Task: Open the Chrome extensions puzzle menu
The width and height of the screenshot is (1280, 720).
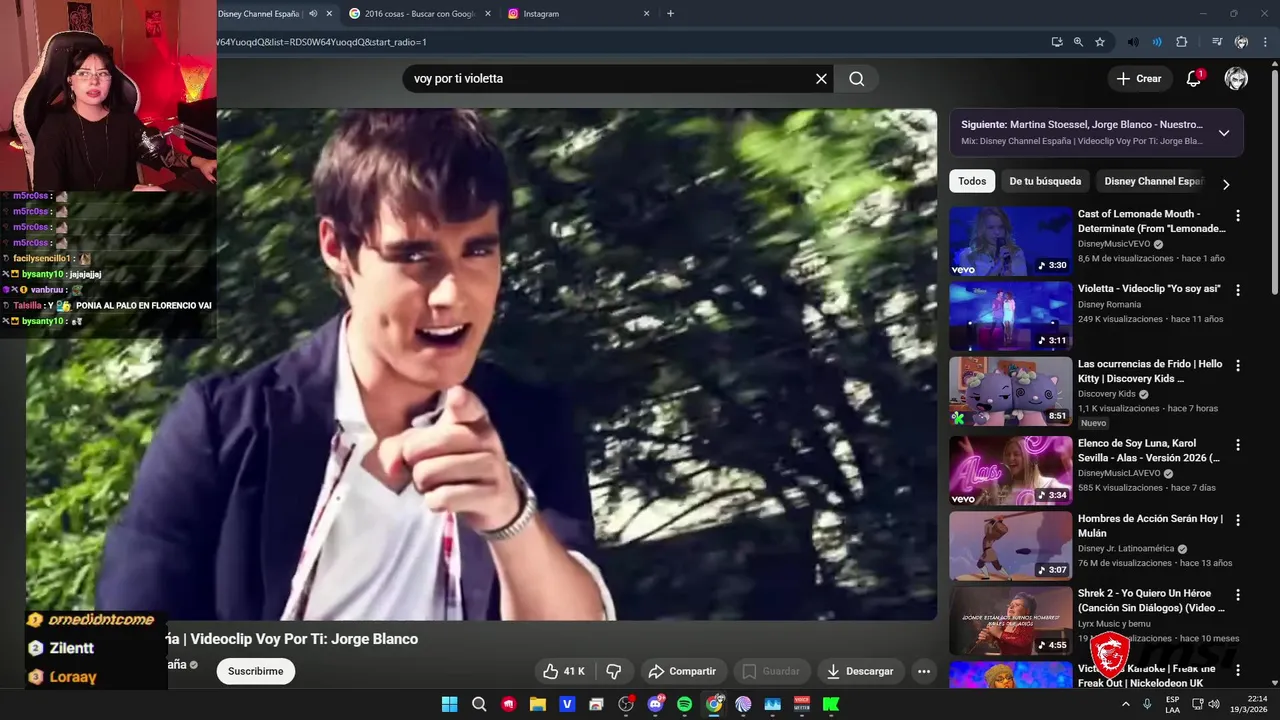Action: pyautogui.click(x=1181, y=42)
